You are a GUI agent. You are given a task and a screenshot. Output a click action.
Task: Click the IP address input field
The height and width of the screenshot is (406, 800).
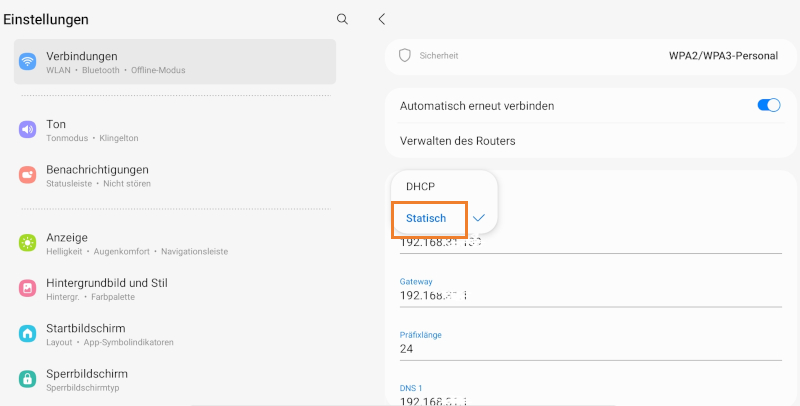[591, 243]
